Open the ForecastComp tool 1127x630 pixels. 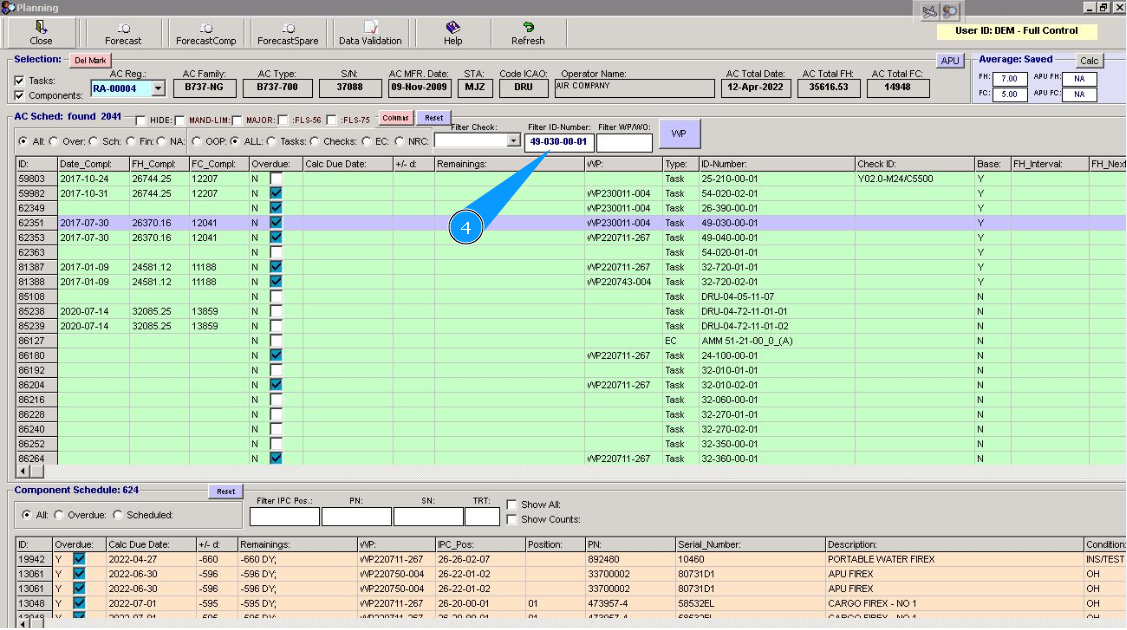pyautogui.click(x=205, y=33)
